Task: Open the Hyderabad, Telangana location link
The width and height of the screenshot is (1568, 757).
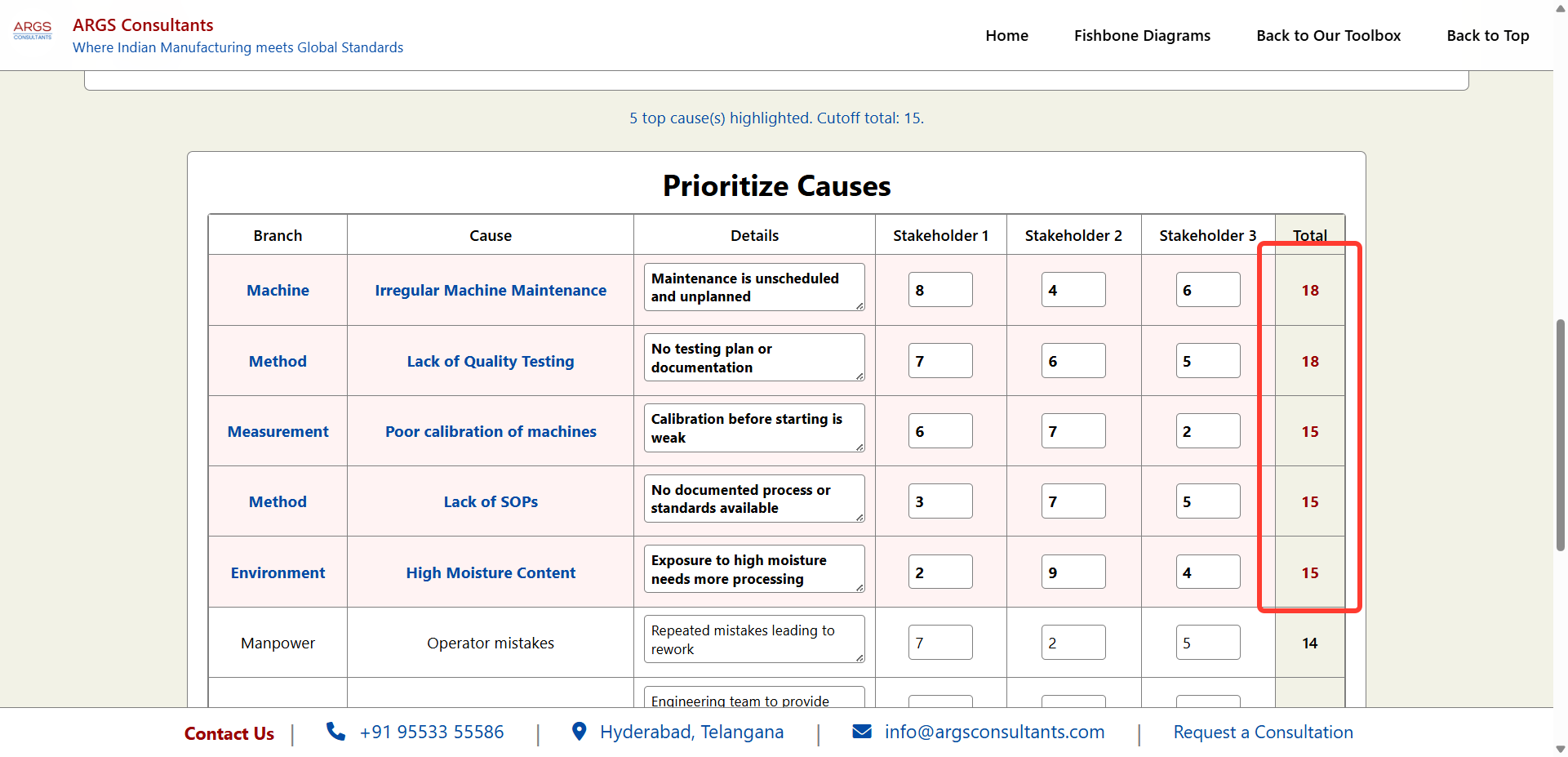Action: [x=691, y=732]
